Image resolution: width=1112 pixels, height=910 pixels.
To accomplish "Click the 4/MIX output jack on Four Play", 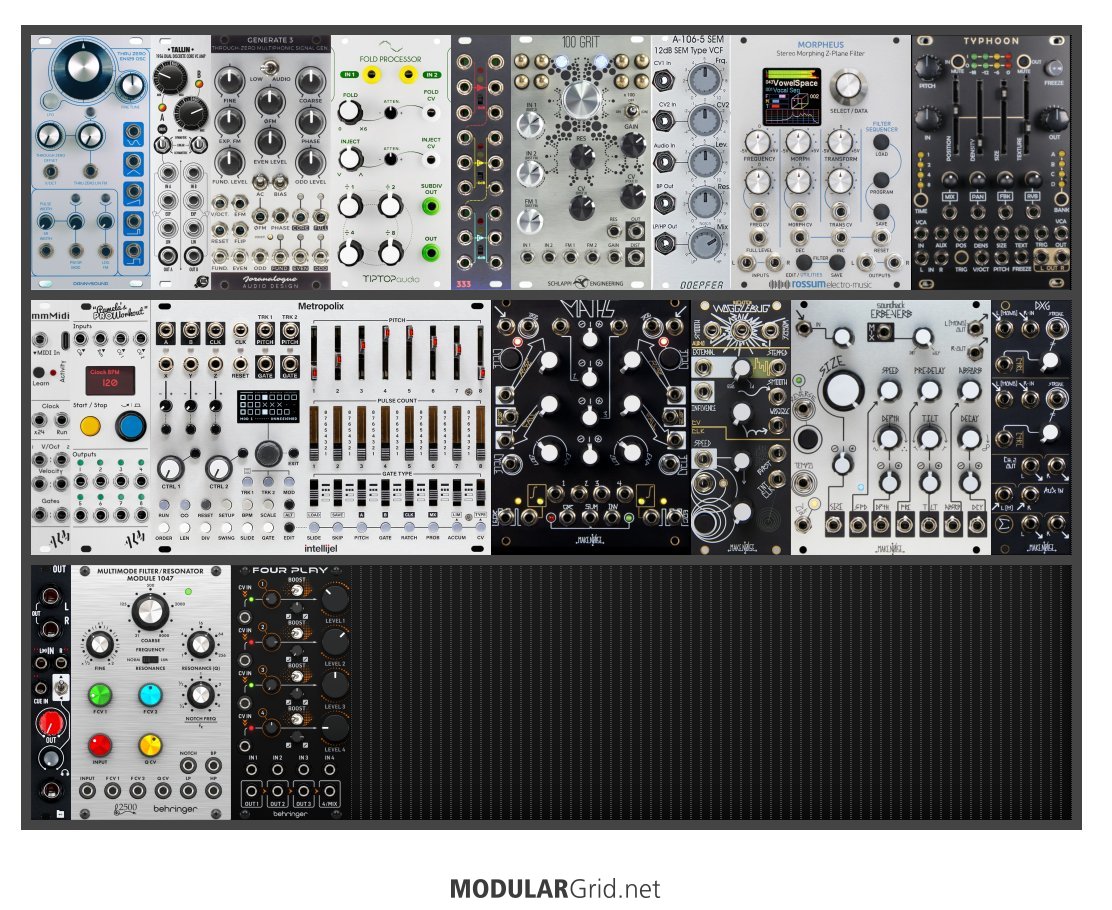I will coord(329,792).
